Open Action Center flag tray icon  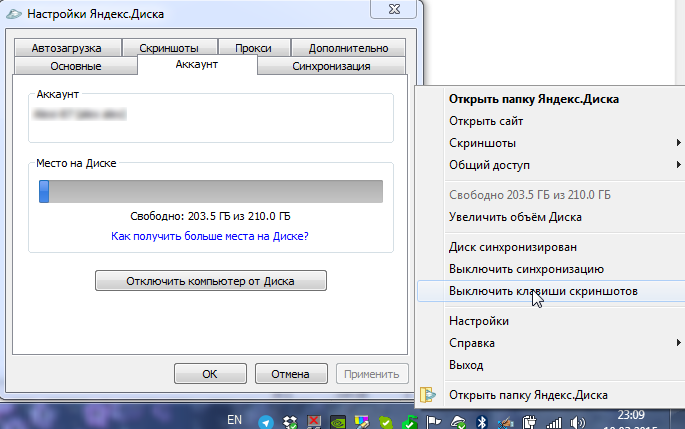pyautogui.click(x=433, y=422)
